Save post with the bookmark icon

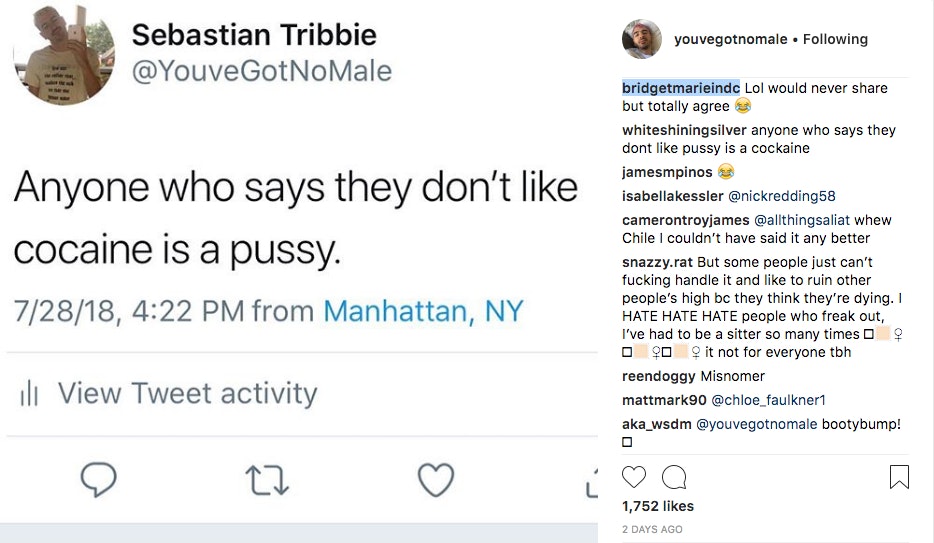click(899, 477)
